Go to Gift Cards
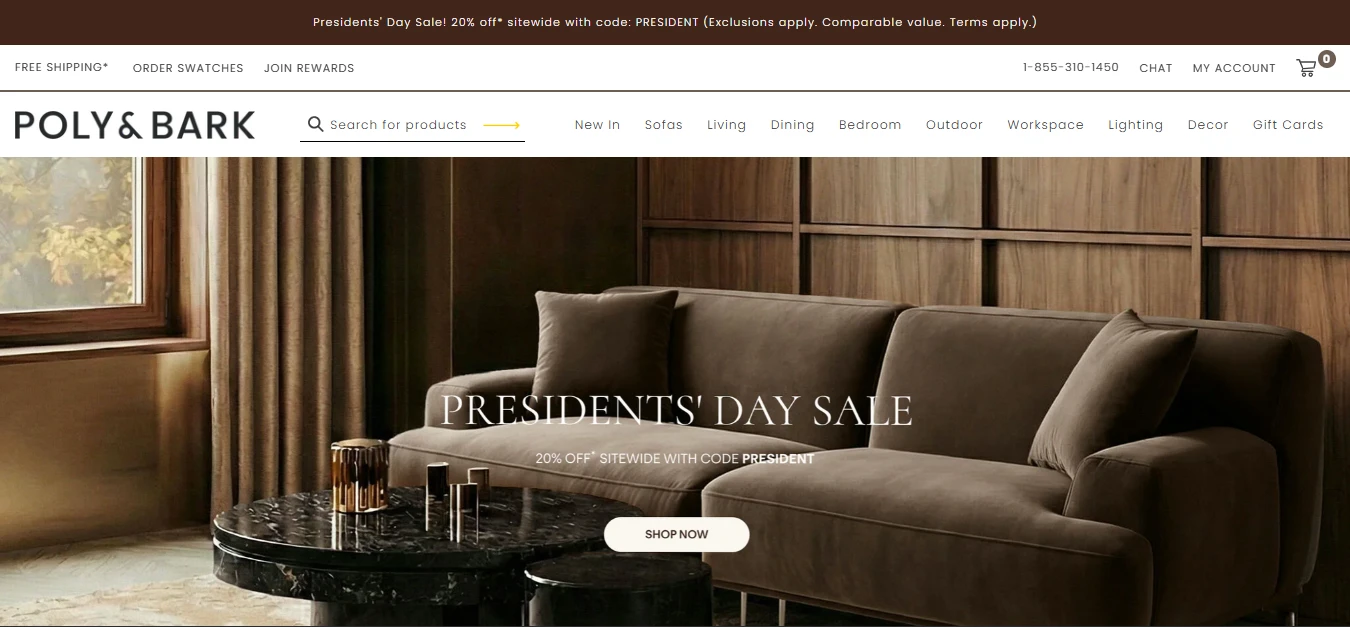 1288,125
